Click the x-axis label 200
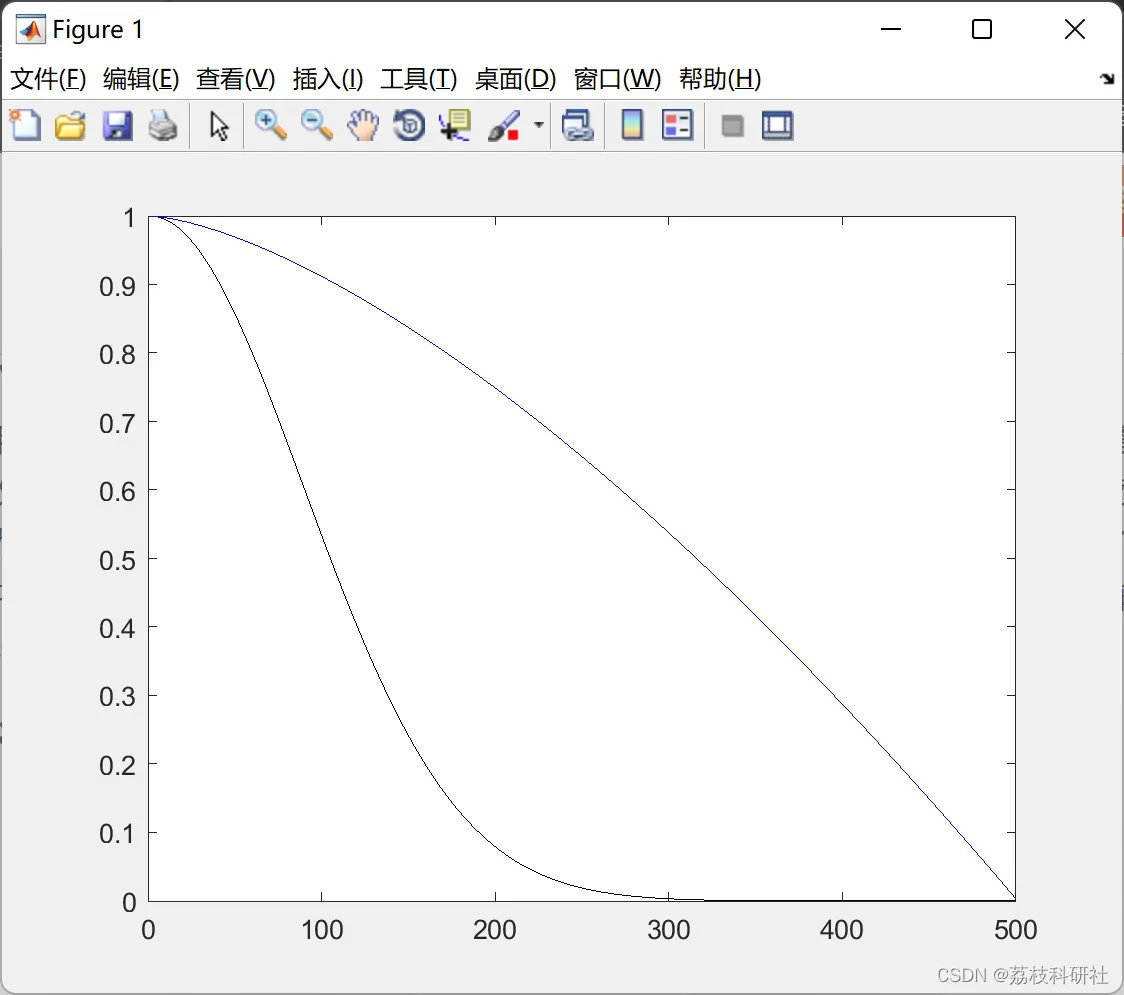1124x995 pixels. [495, 930]
